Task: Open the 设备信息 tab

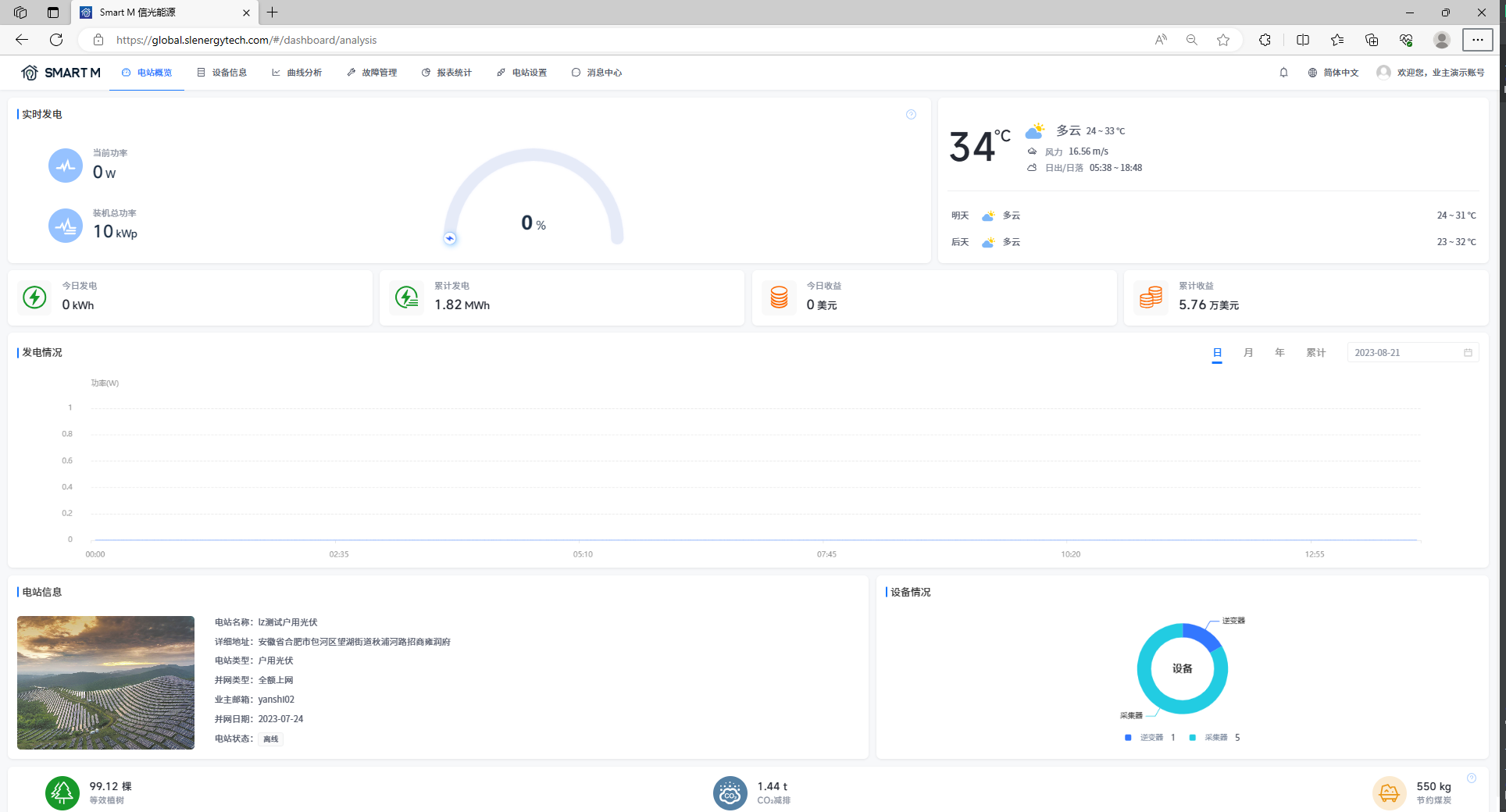Action: click(222, 73)
